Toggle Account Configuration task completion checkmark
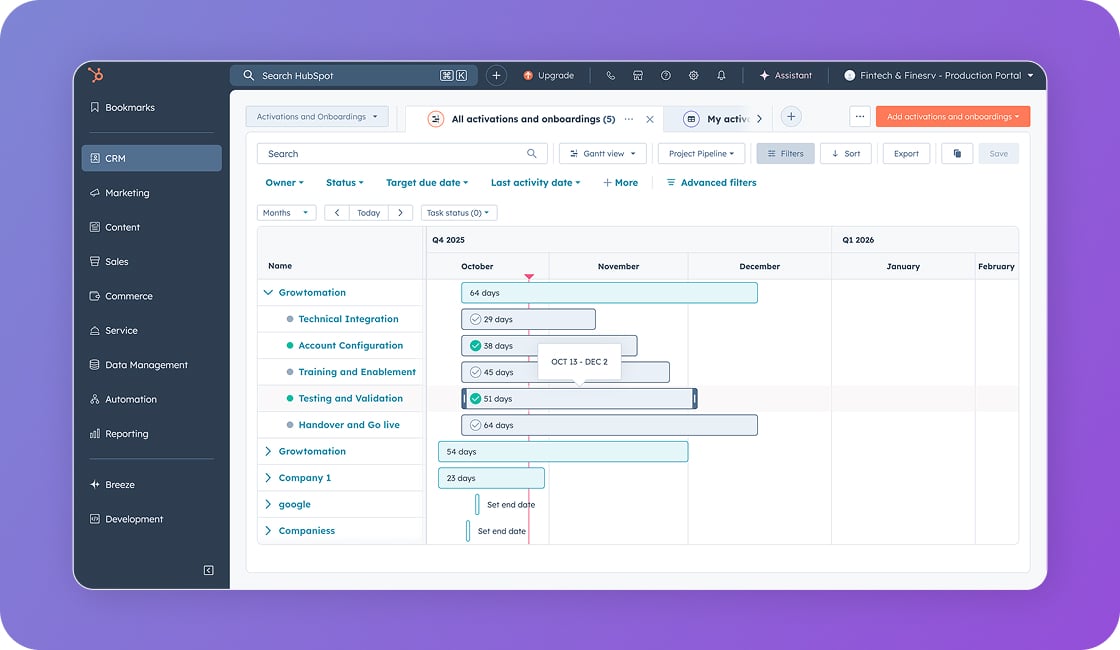The width and height of the screenshot is (1120, 650). [x=475, y=346]
